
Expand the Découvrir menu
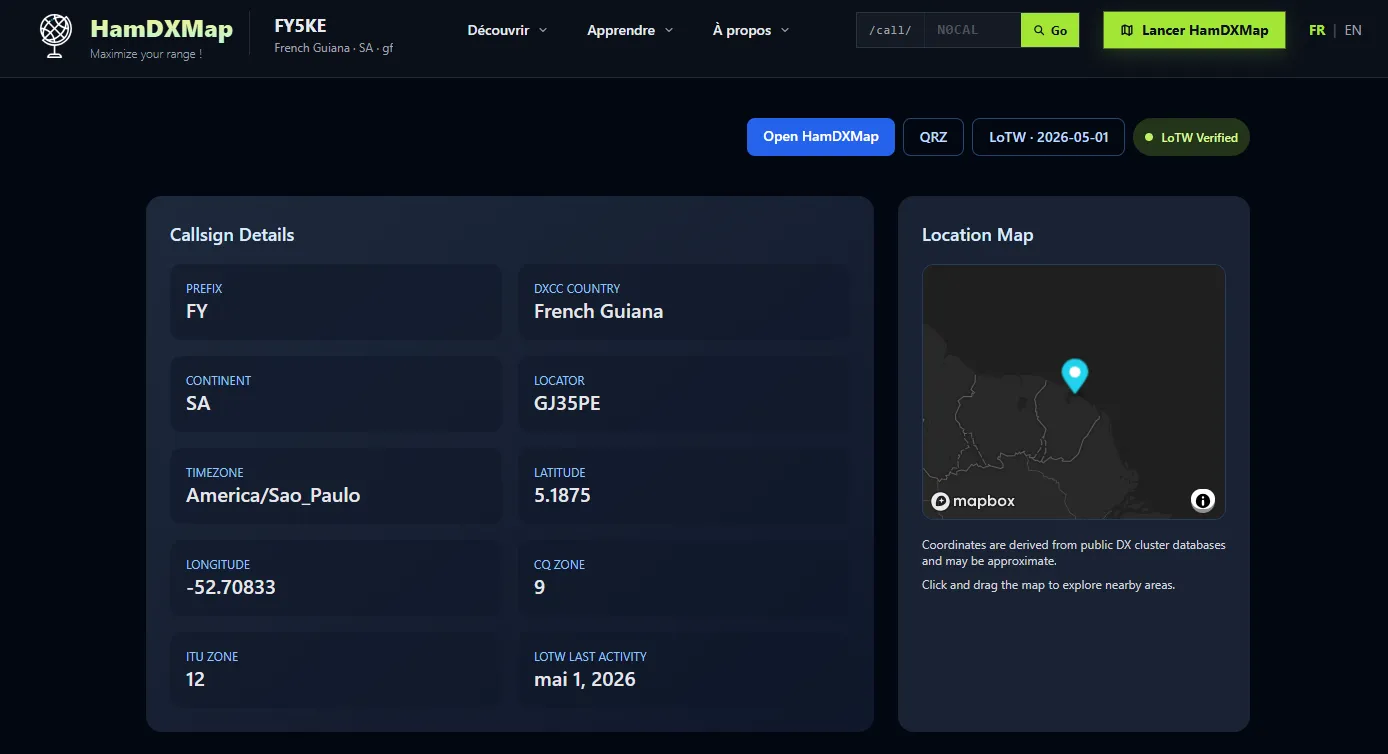(x=507, y=30)
